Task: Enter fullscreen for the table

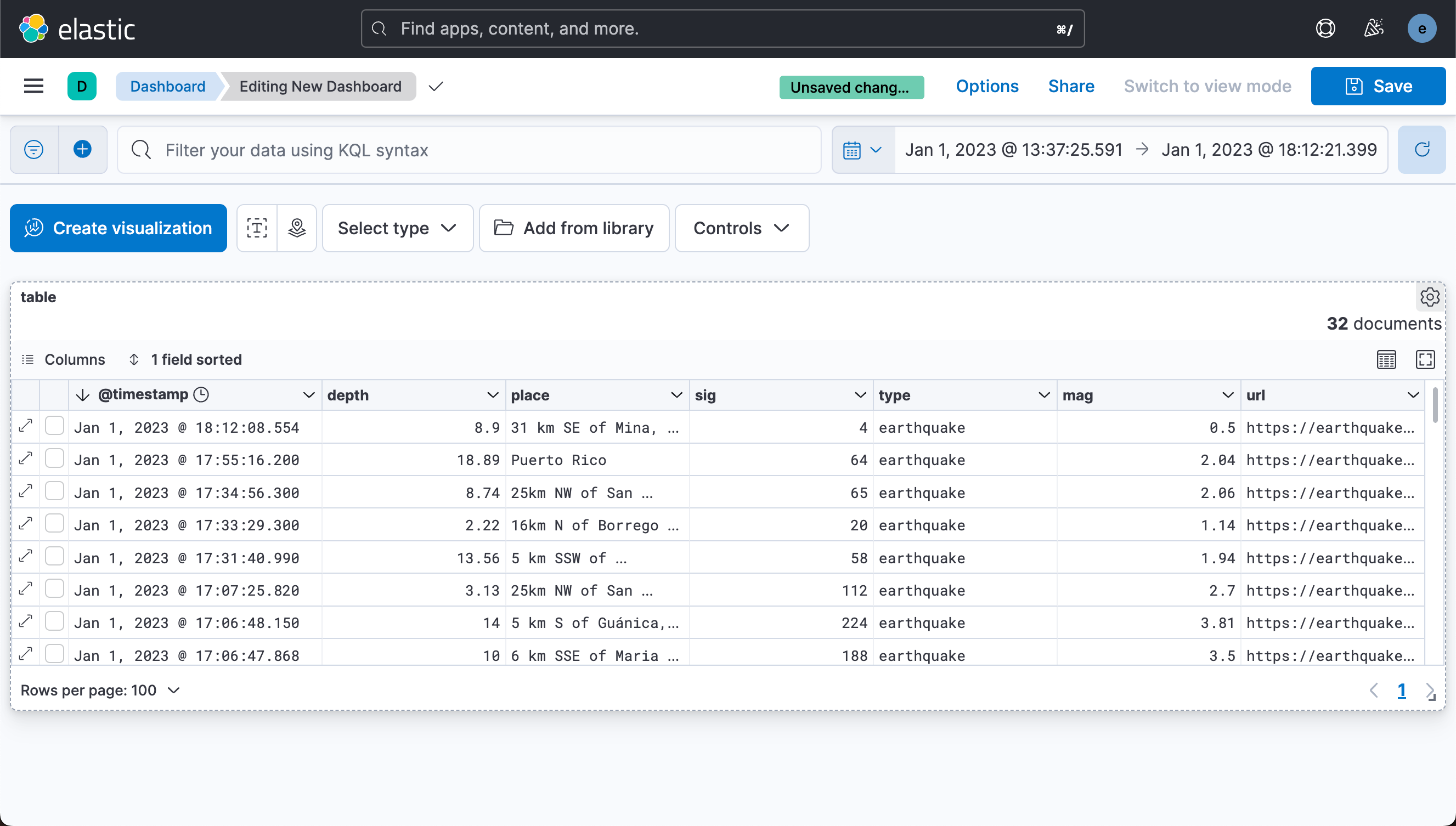Action: pos(1425,360)
